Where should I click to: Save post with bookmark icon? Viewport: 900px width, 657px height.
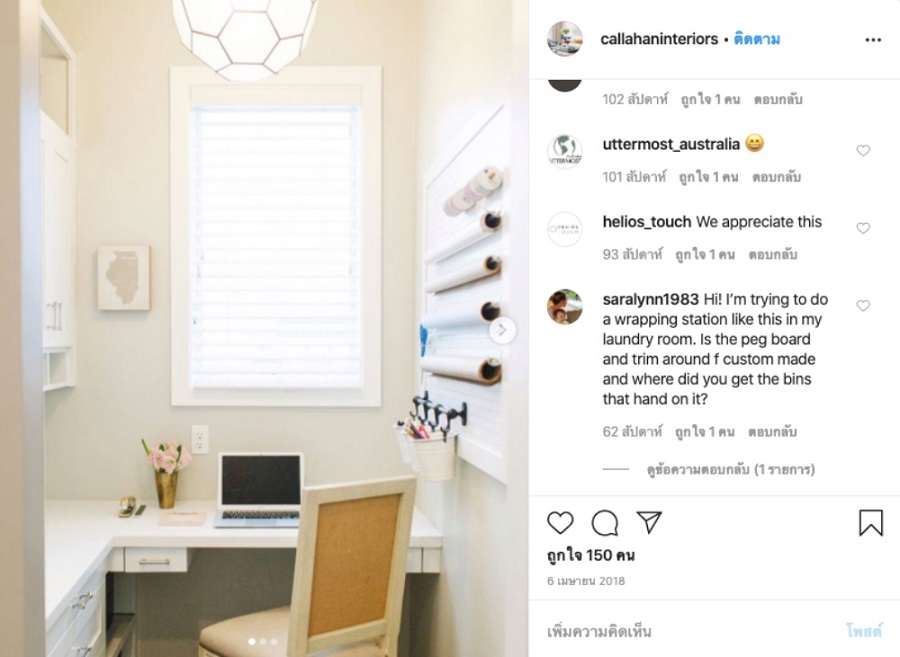(871, 523)
